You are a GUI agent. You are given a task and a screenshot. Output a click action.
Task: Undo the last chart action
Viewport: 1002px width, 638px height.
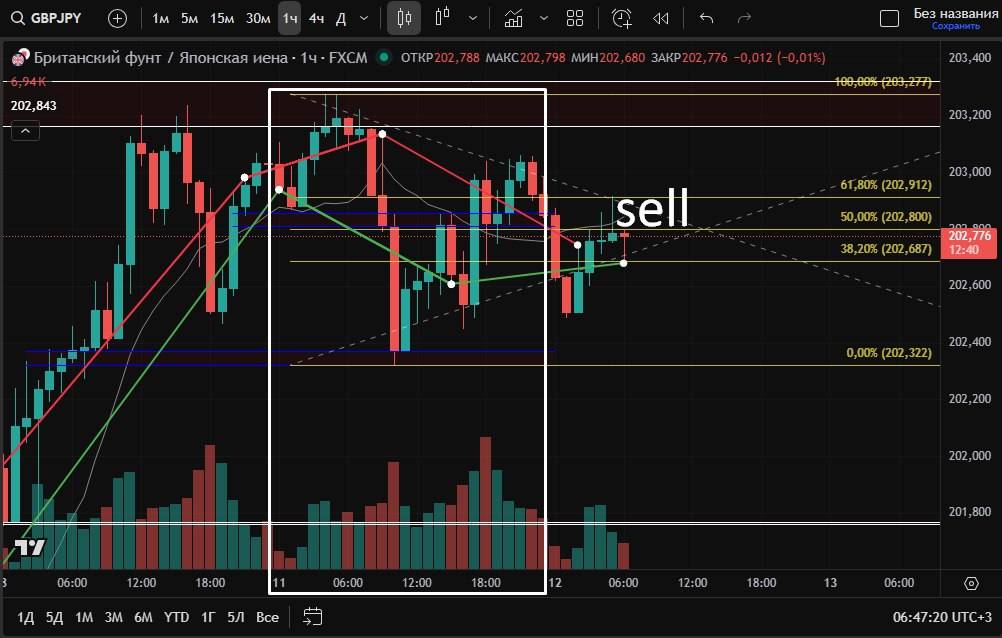(707, 18)
